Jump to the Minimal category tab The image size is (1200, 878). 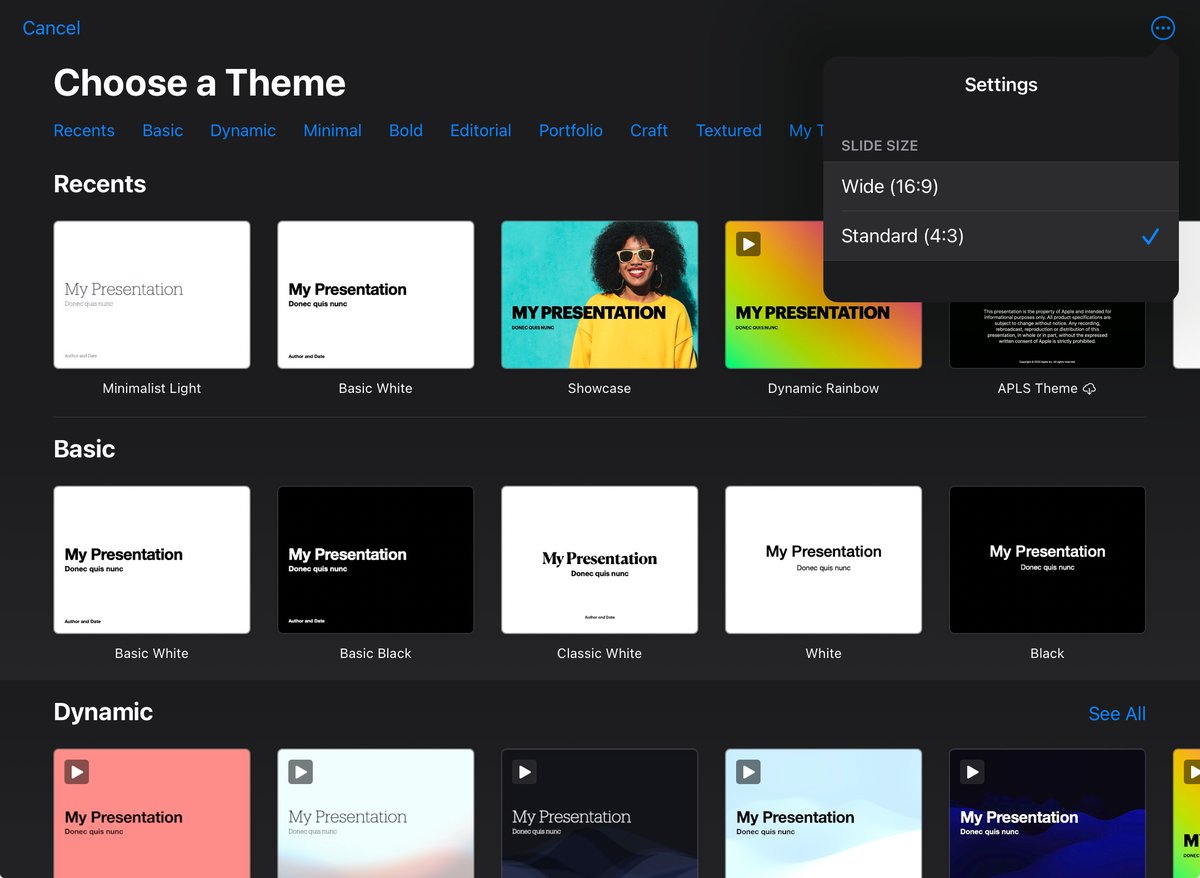(332, 131)
